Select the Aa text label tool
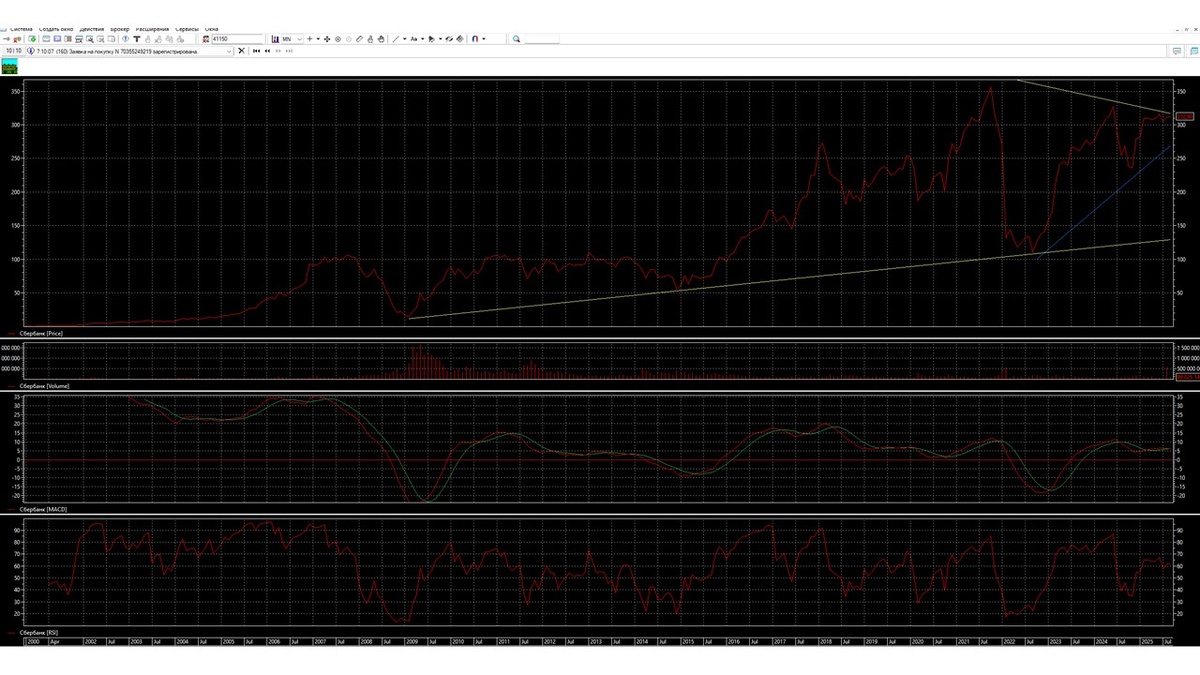 (x=414, y=39)
